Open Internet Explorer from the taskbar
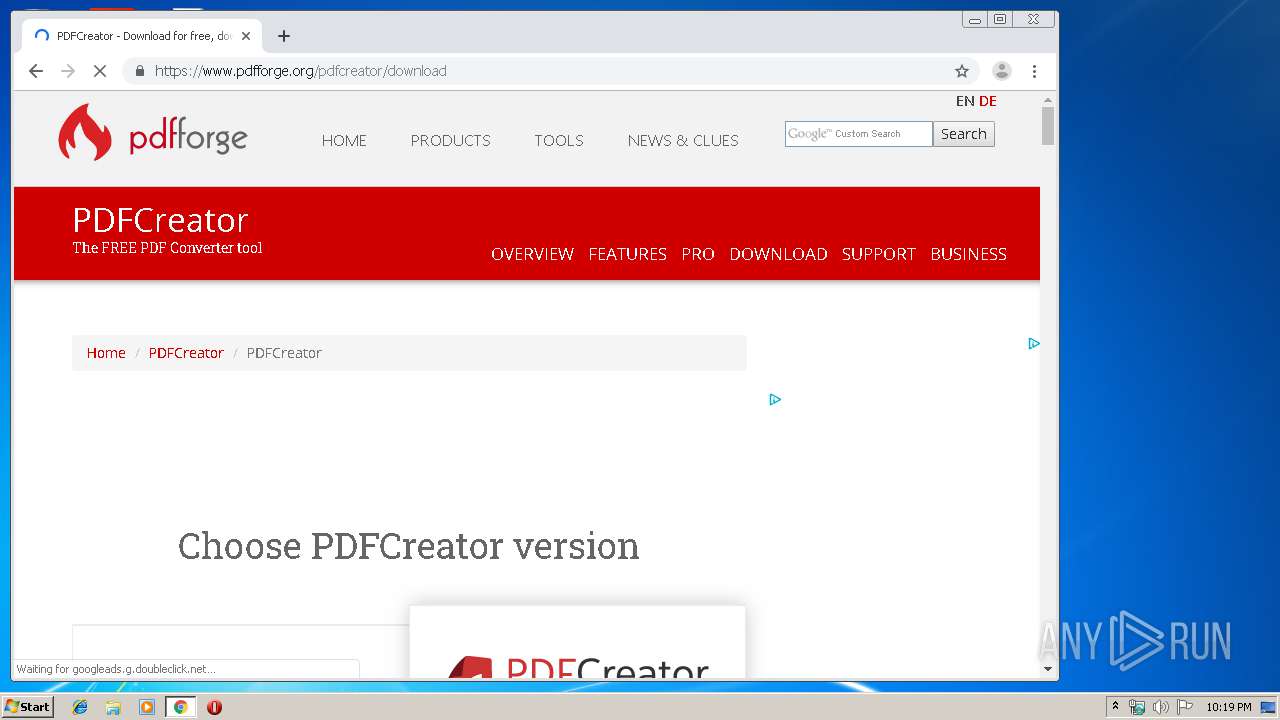Image resolution: width=1280 pixels, height=720 pixels. pyautogui.click(x=80, y=707)
